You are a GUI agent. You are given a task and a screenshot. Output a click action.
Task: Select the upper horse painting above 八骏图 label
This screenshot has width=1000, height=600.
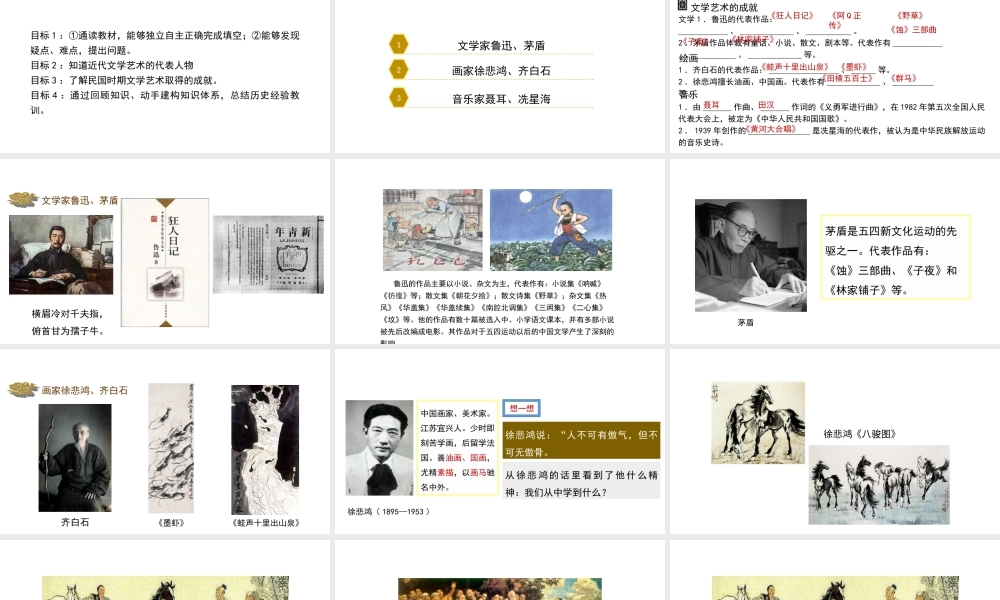coord(758,422)
